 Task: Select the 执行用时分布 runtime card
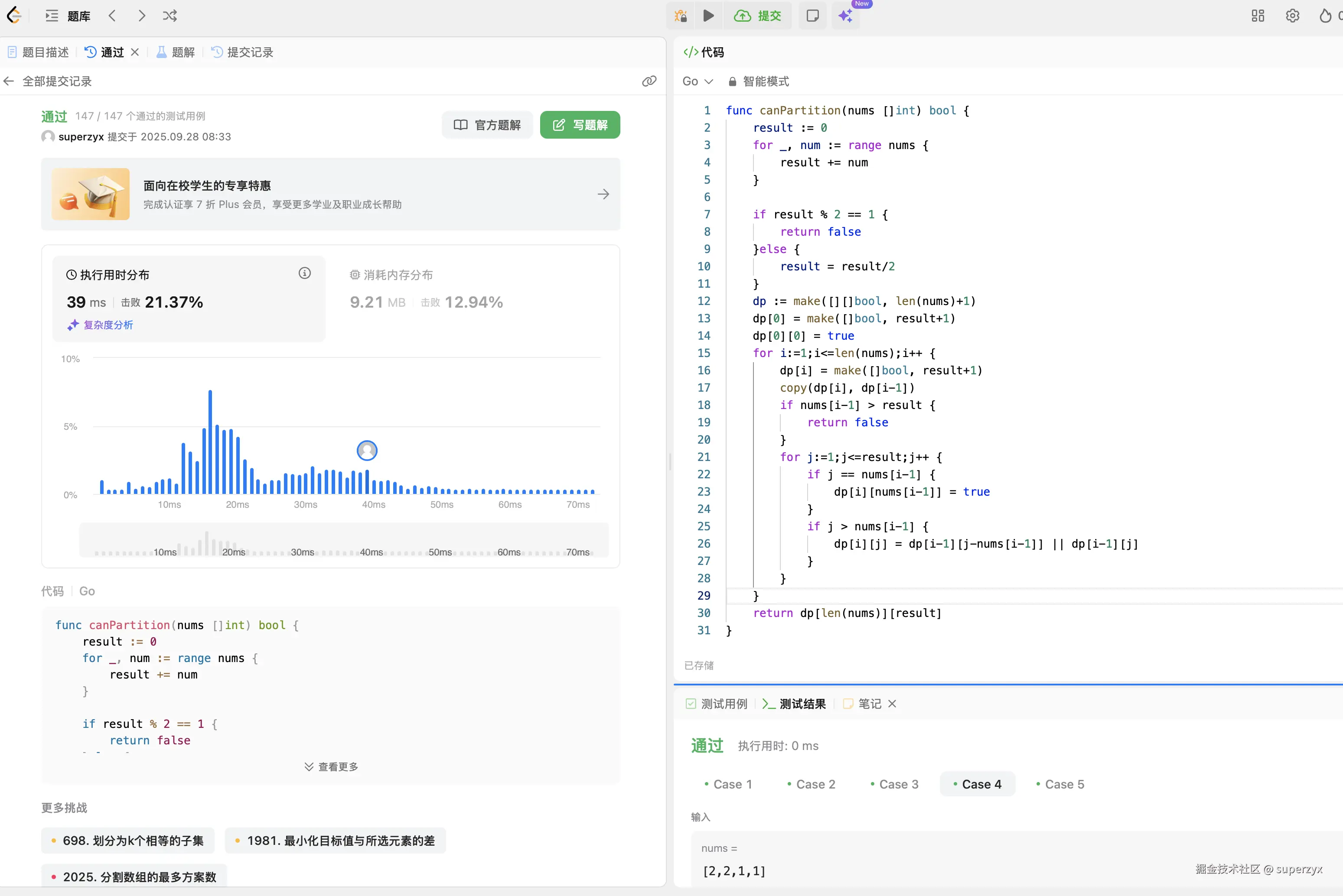point(189,299)
